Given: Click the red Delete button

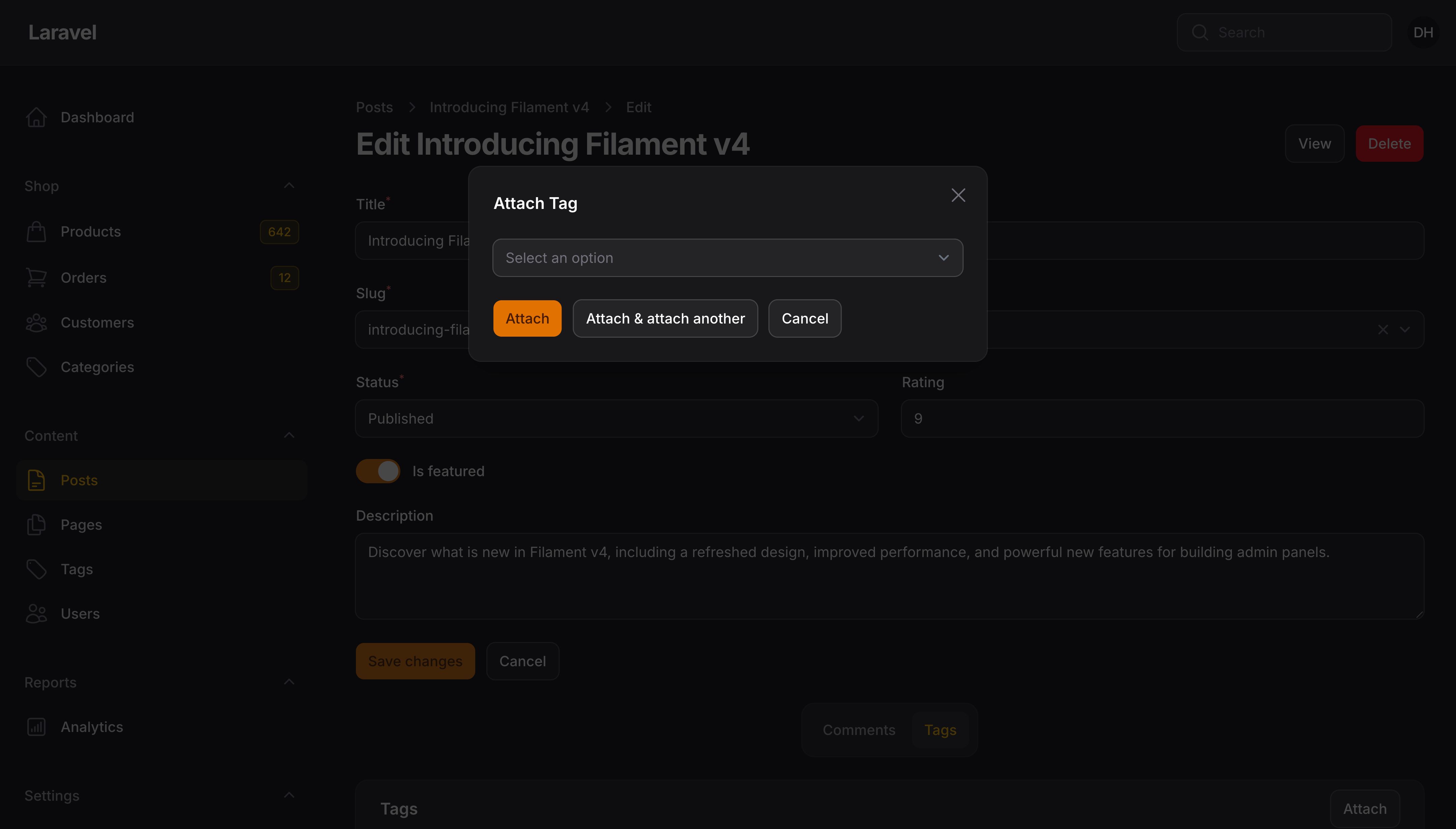Looking at the screenshot, I should [x=1389, y=144].
